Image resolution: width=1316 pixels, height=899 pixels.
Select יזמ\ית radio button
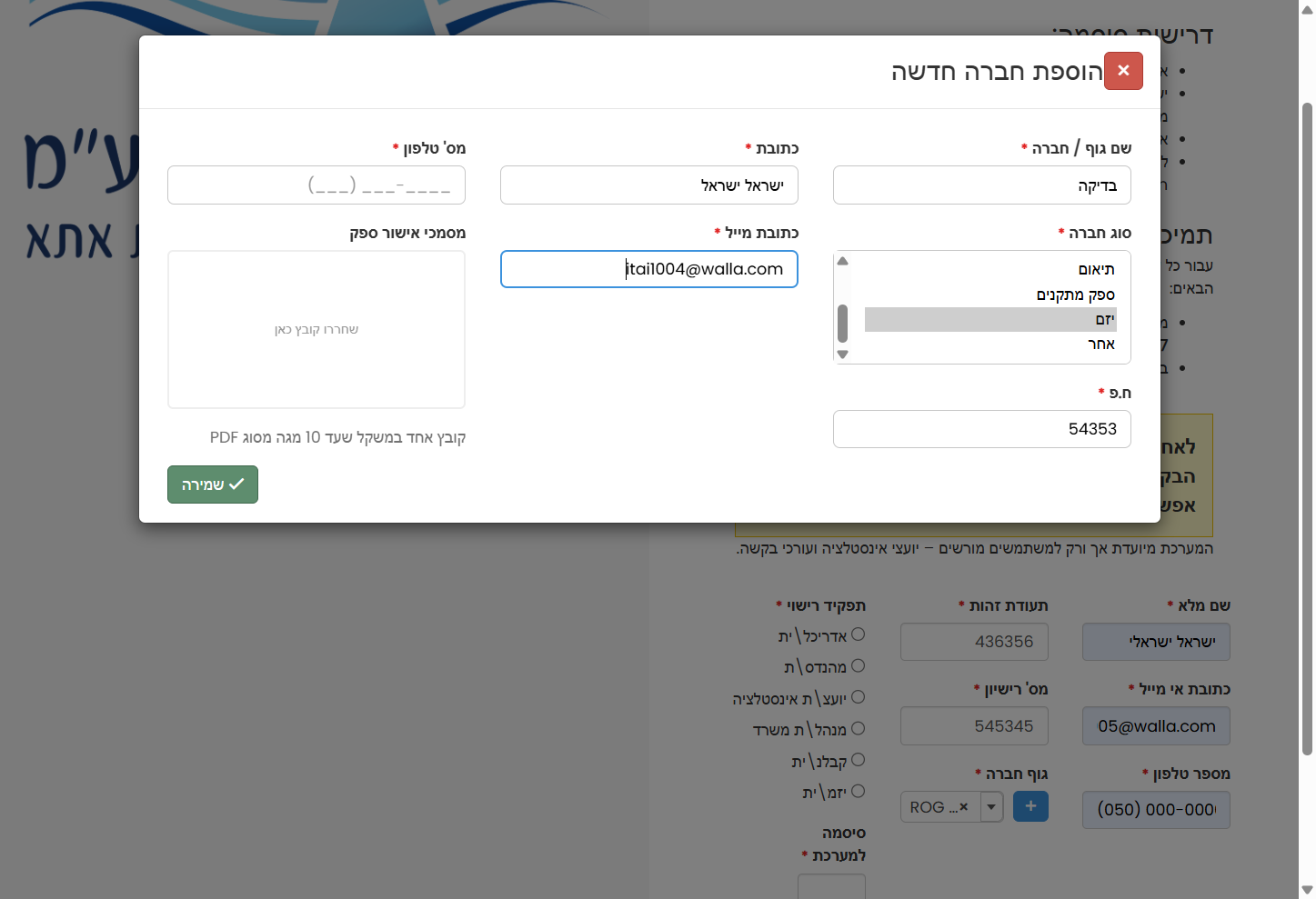(x=858, y=791)
